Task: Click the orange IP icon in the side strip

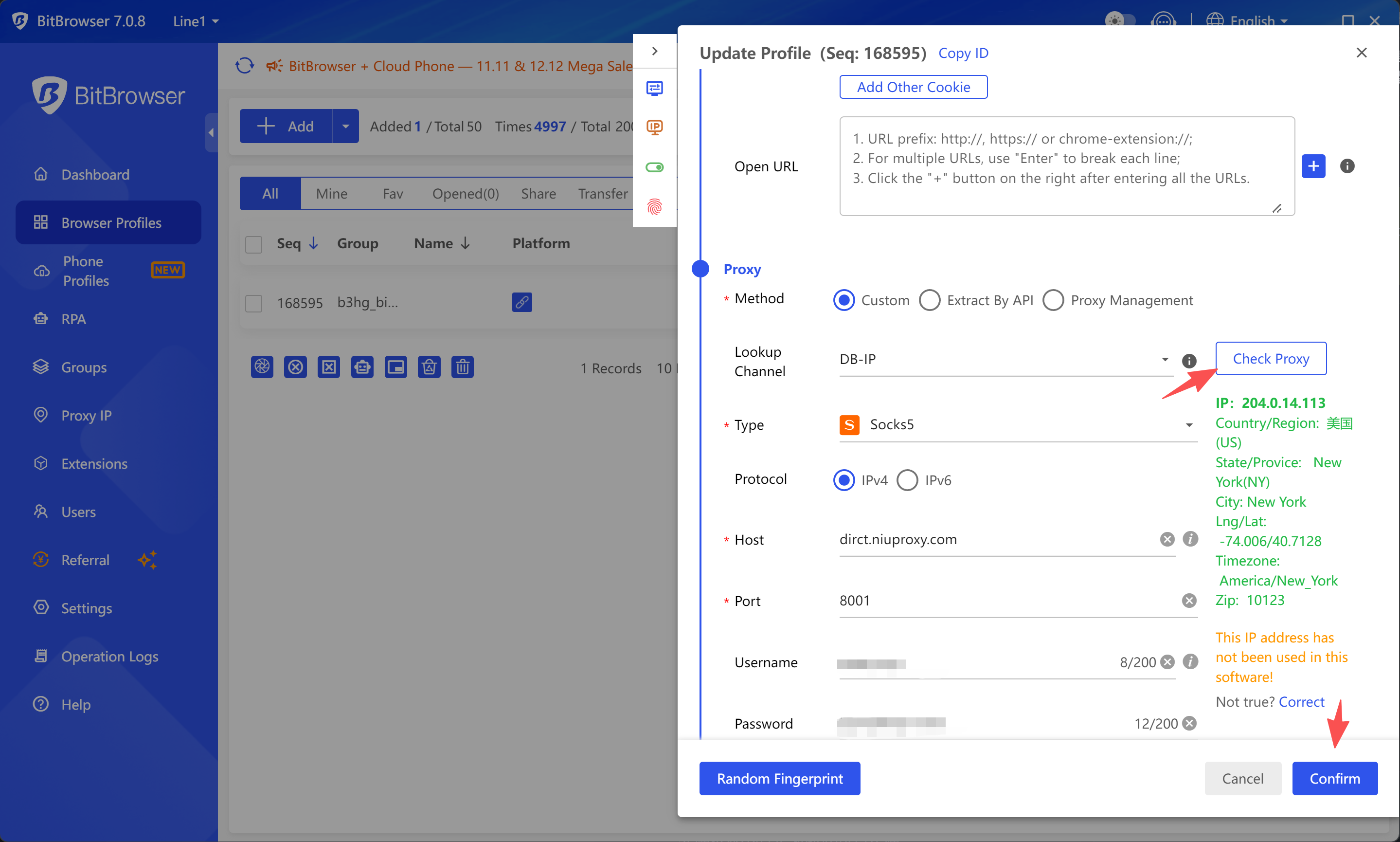Action: click(x=654, y=127)
